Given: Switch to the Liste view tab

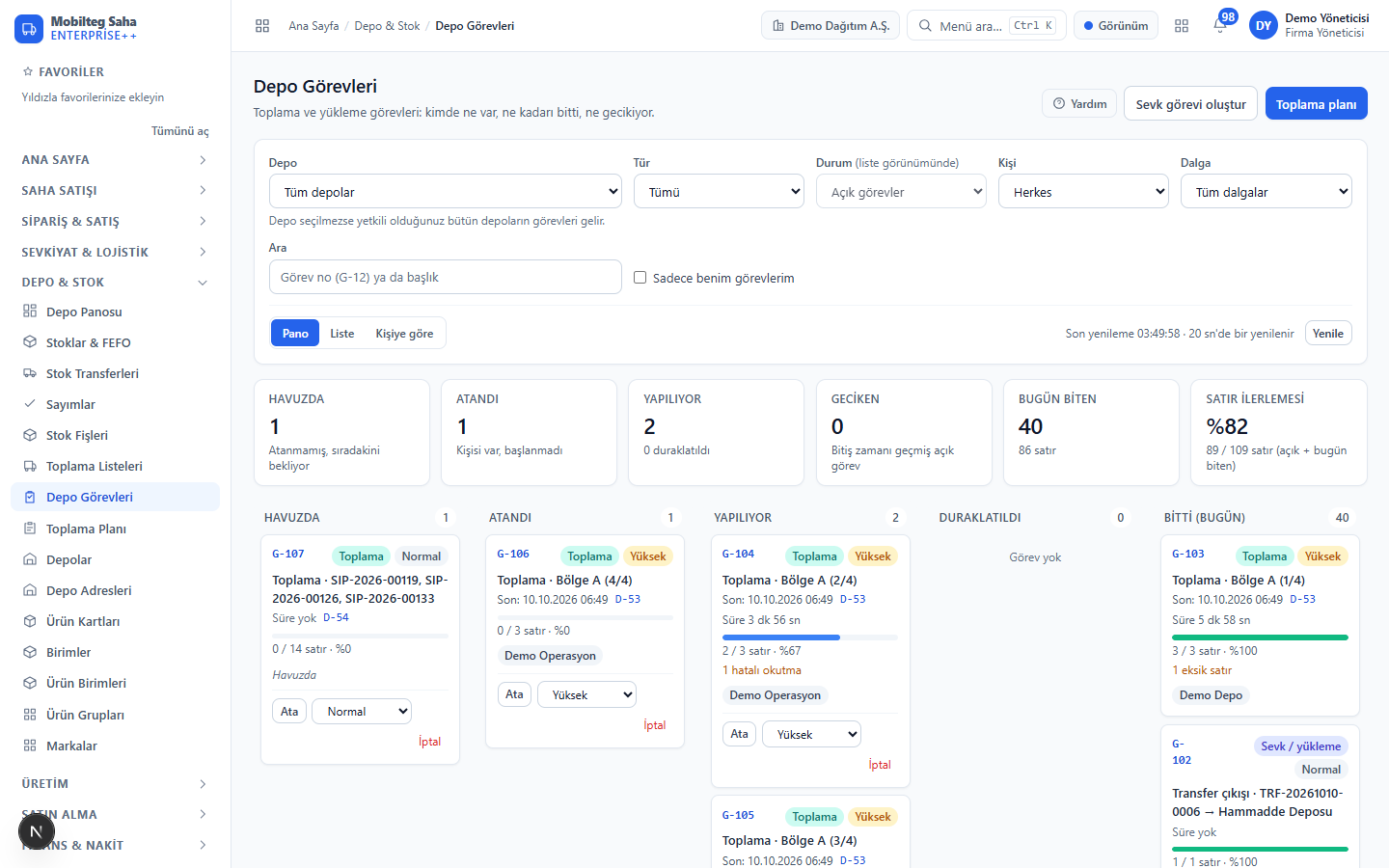Looking at the screenshot, I should (342, 333).
